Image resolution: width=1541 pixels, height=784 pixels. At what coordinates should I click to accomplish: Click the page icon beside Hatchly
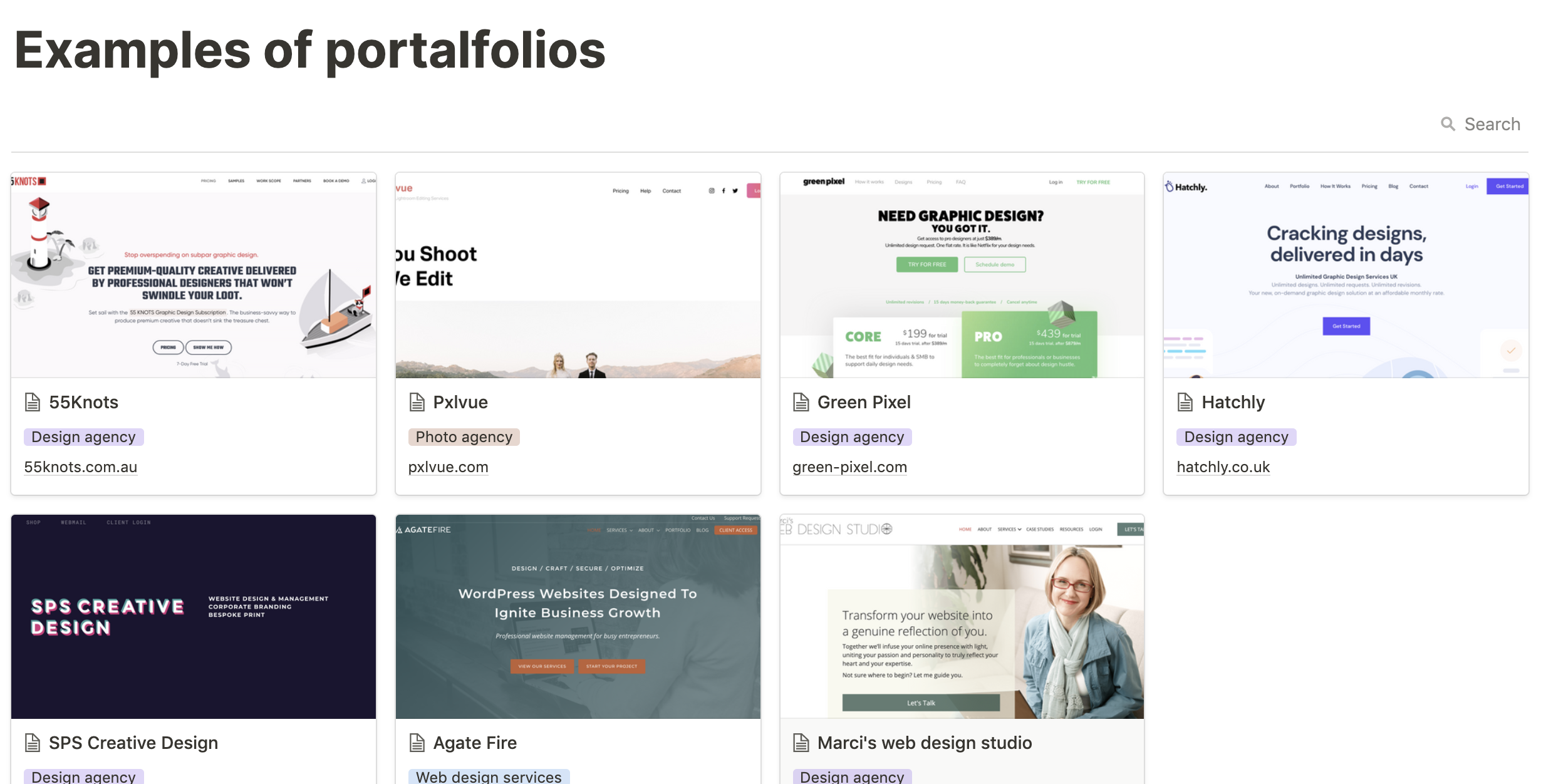[x=1185, y=402]
